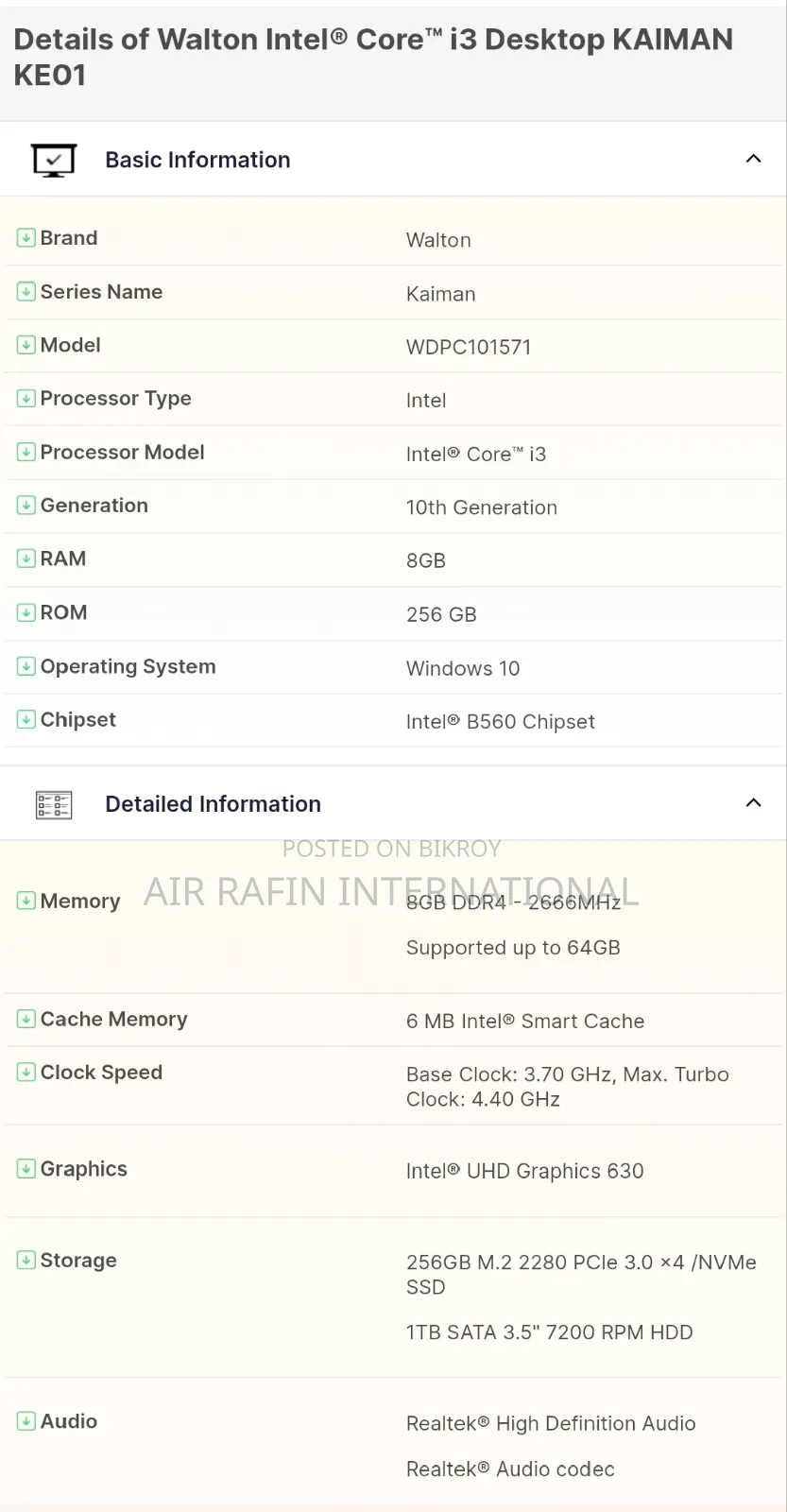Select the Supported up to 64GB text
This screenshot has height=1512, width=787.
coord(513,947)
